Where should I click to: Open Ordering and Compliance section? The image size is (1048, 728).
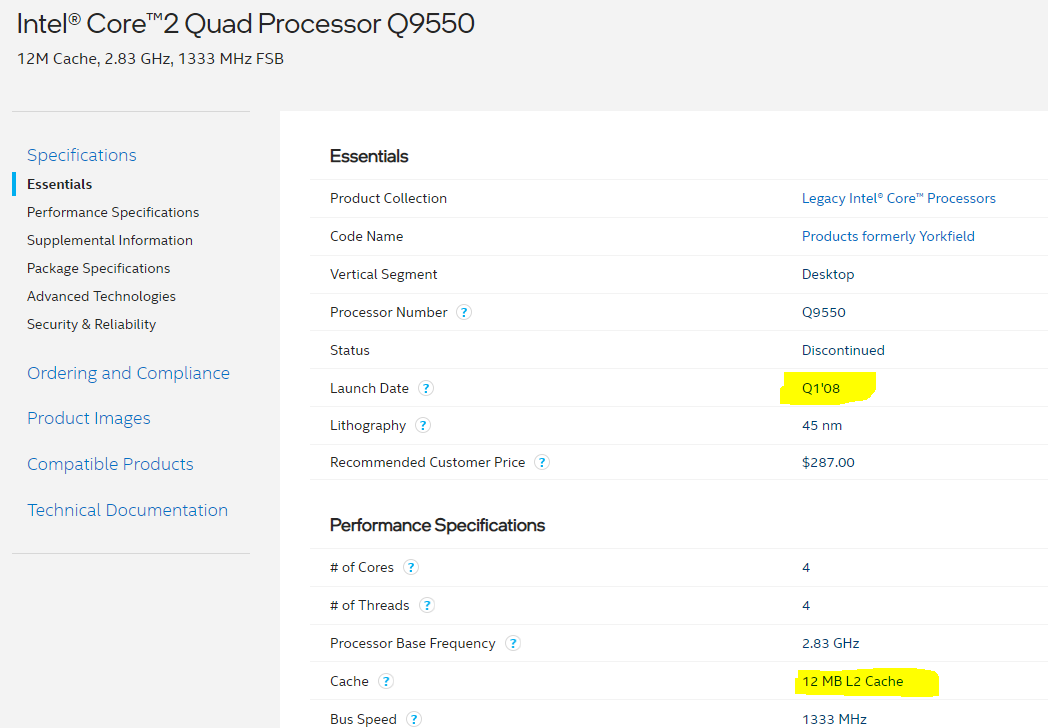pyautogui.click(x=128, y=373)
